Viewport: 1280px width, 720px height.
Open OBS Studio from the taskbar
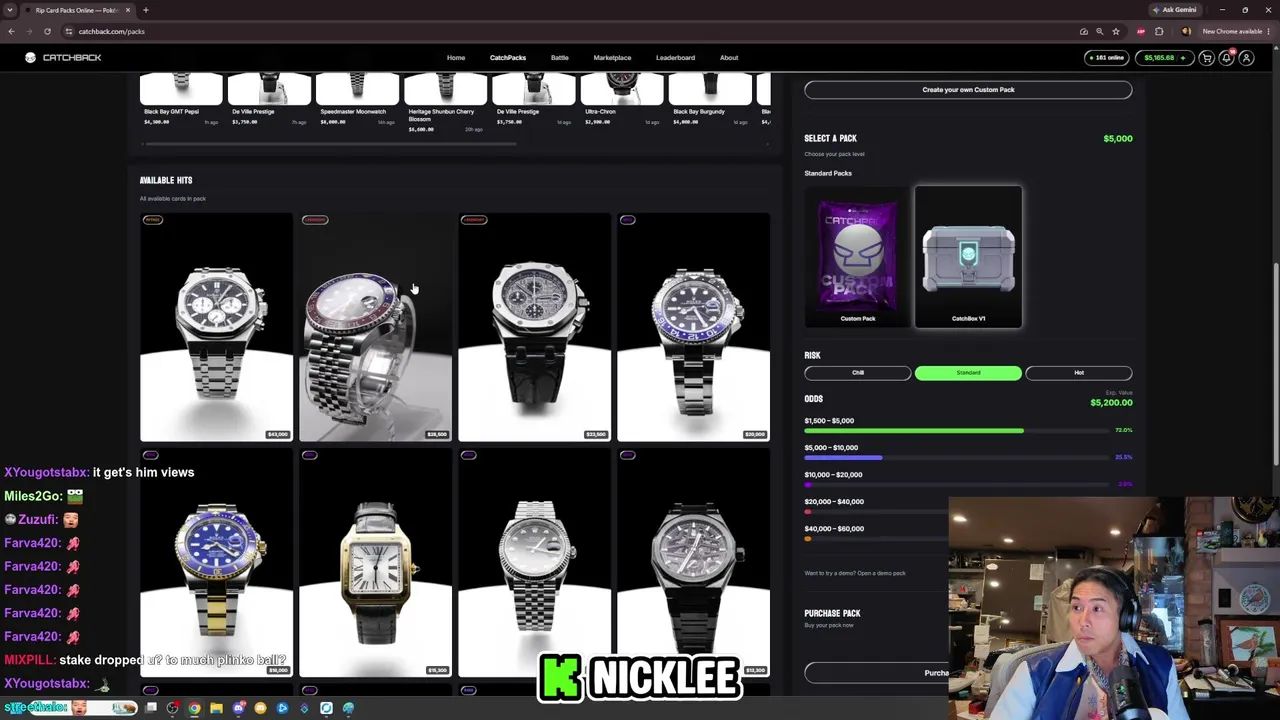tap(173, 708)
